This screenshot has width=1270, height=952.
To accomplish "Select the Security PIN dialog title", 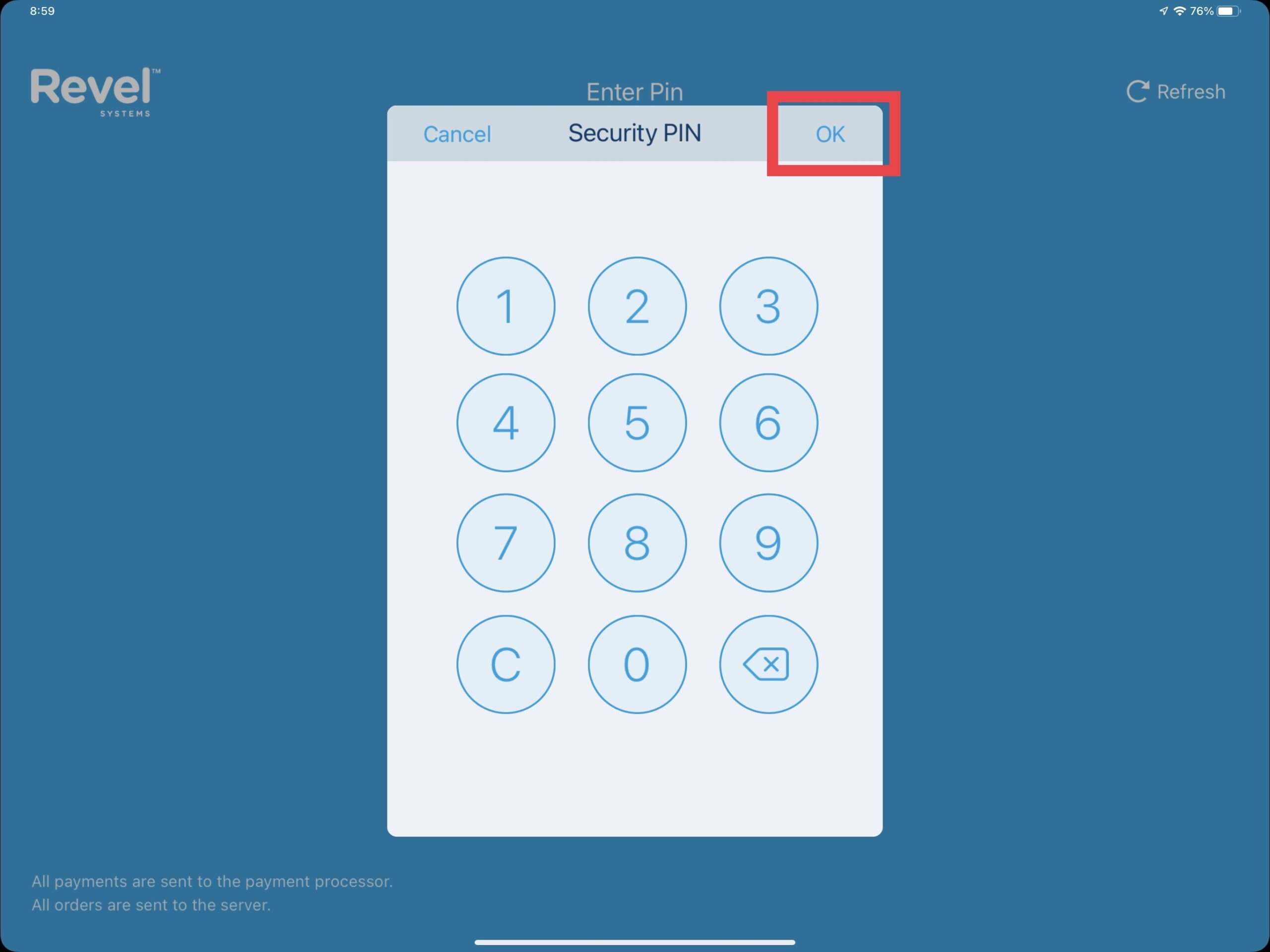I will pos(635,134).
